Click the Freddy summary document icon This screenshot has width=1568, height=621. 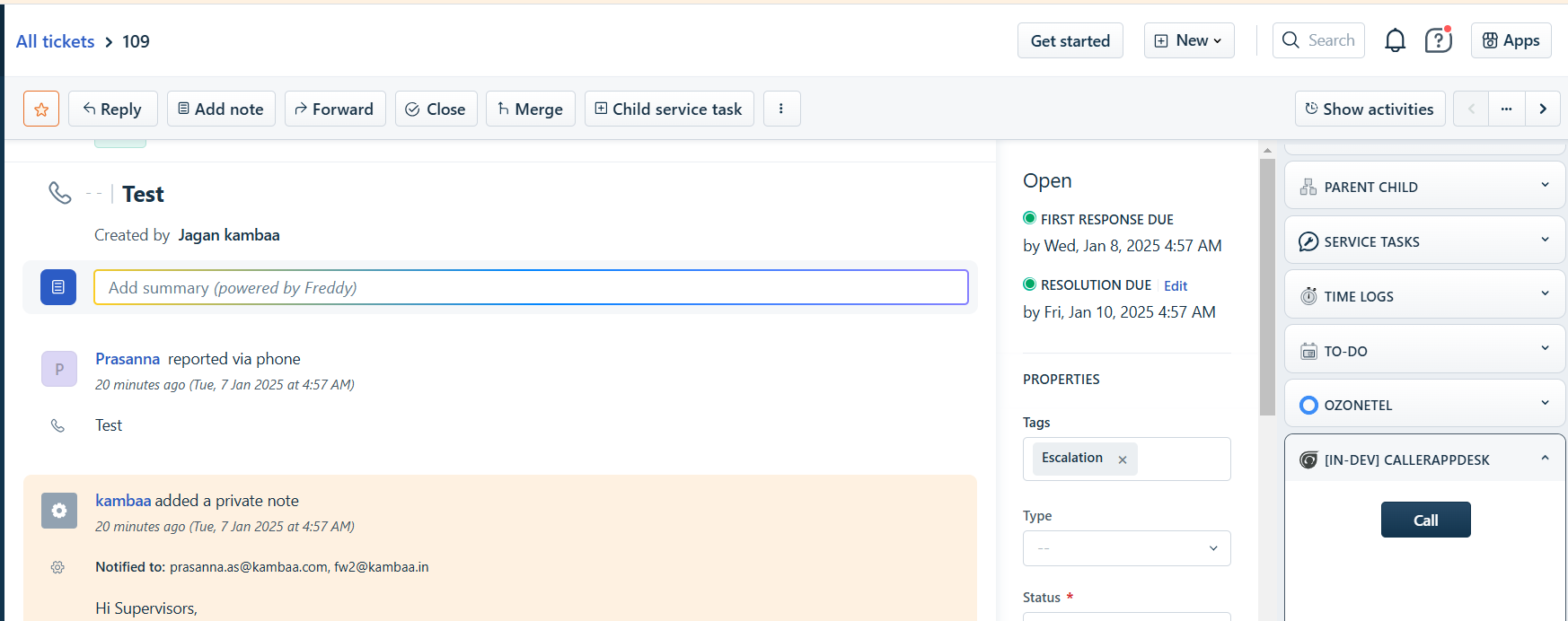[58, 287]
